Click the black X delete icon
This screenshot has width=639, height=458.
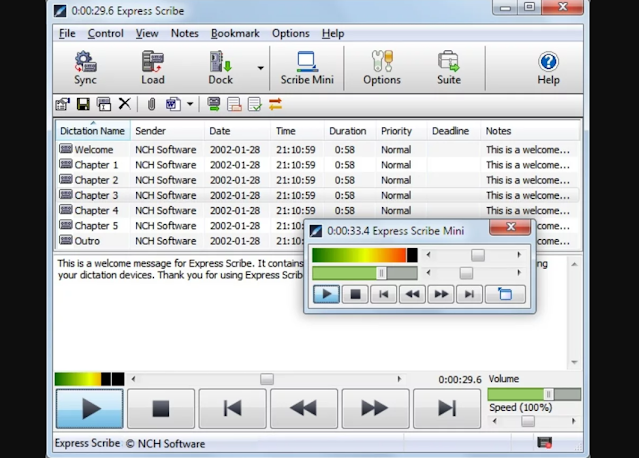pos(125,104)
